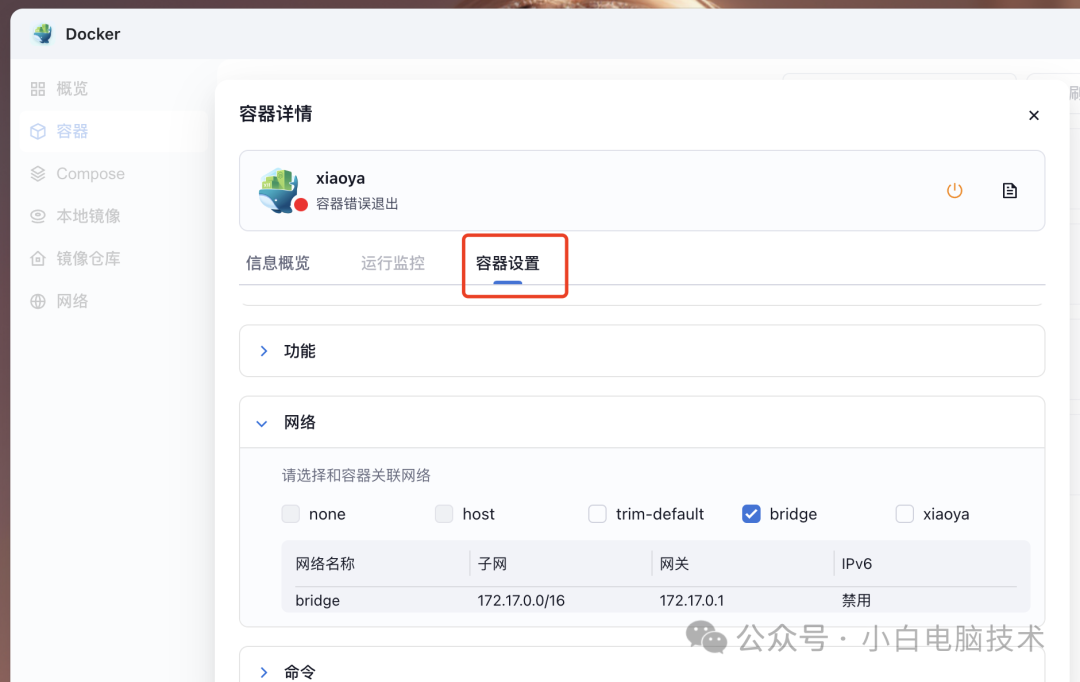This screenshot has height=682, width=1080.
Task: Go to Compose in the sidebar
Action: (x=90, y=174)
